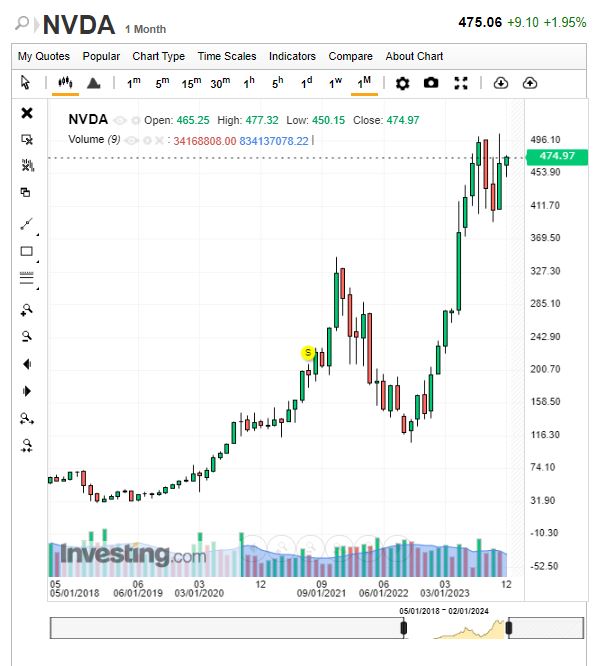Click the 03/01/2023 date axis label
This screenshot has height=666, width=596.
tap(445, 593)
